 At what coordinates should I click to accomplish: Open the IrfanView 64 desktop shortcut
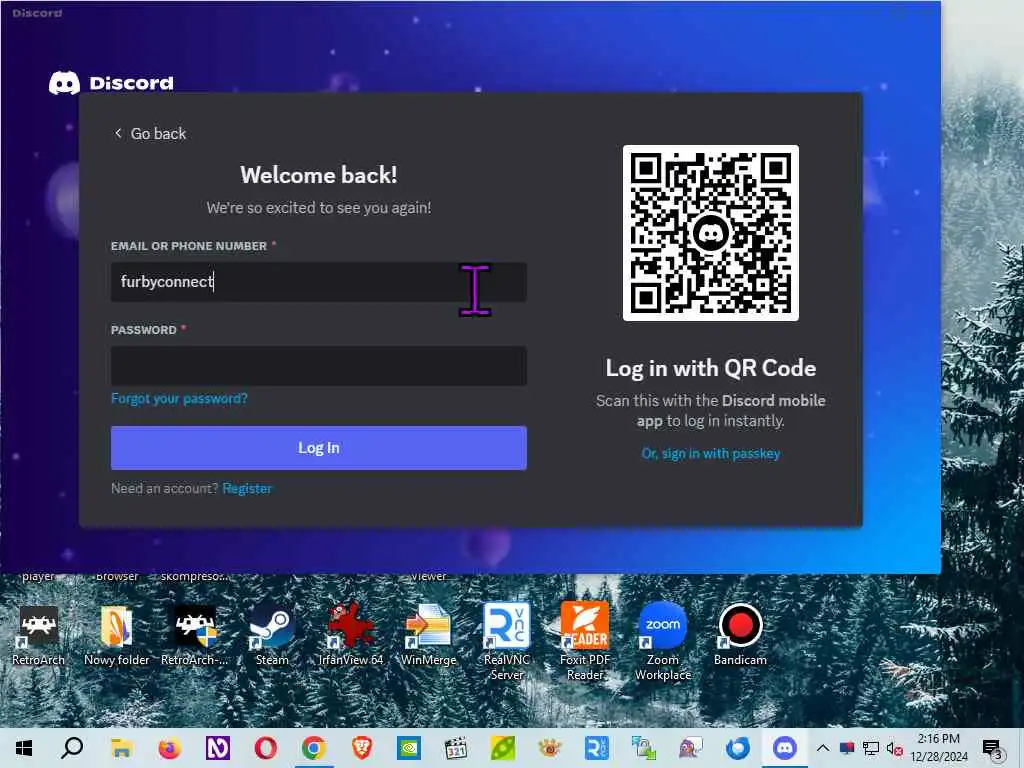tap(351, 635)
